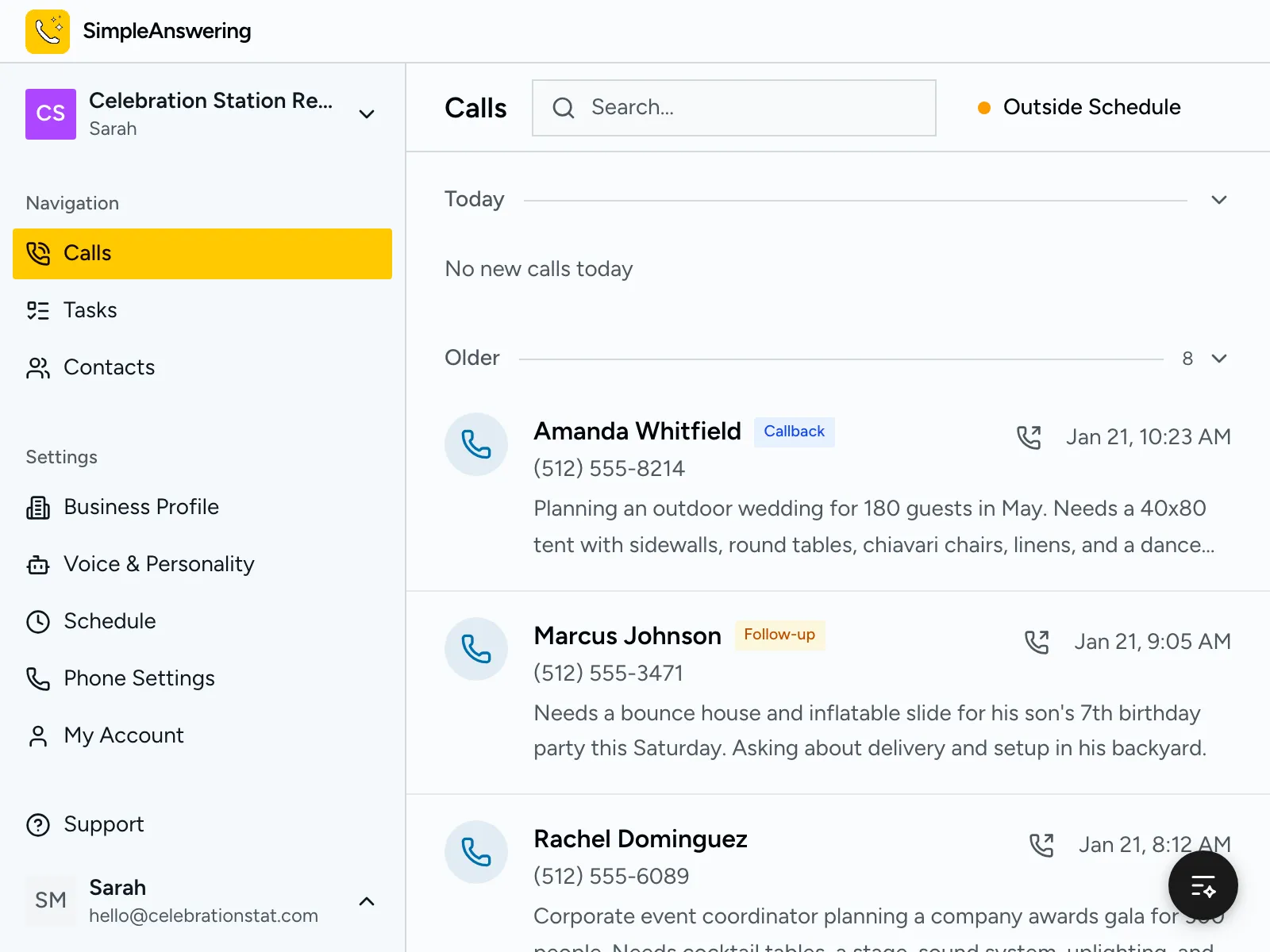The width and height of the screenshot is (1270, 952).
Task: Open Business Profile via its building icon
Action: coord(38,507)
